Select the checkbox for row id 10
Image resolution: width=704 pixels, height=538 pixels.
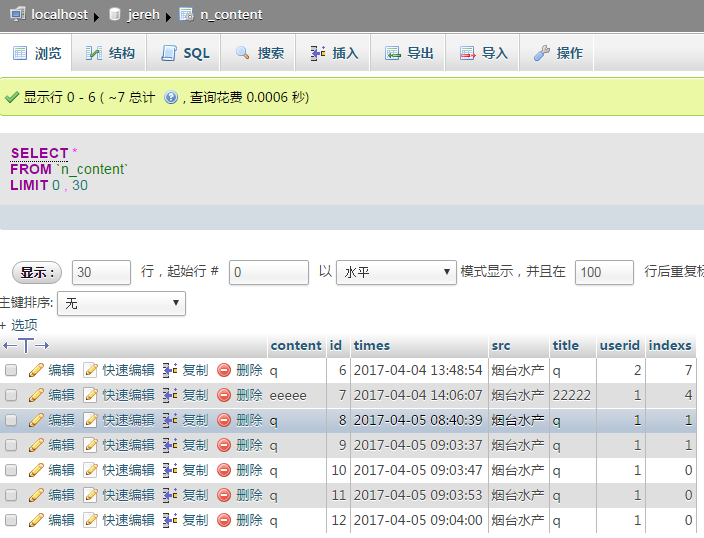(x=11, y=470)
